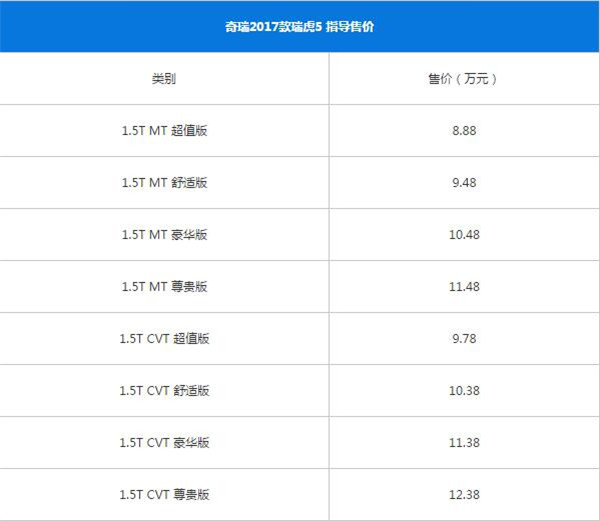Viewport: 600px width, 521px height.
Task: Click the price 10.48
Action: pyautogui.click(x=464, y=235)
